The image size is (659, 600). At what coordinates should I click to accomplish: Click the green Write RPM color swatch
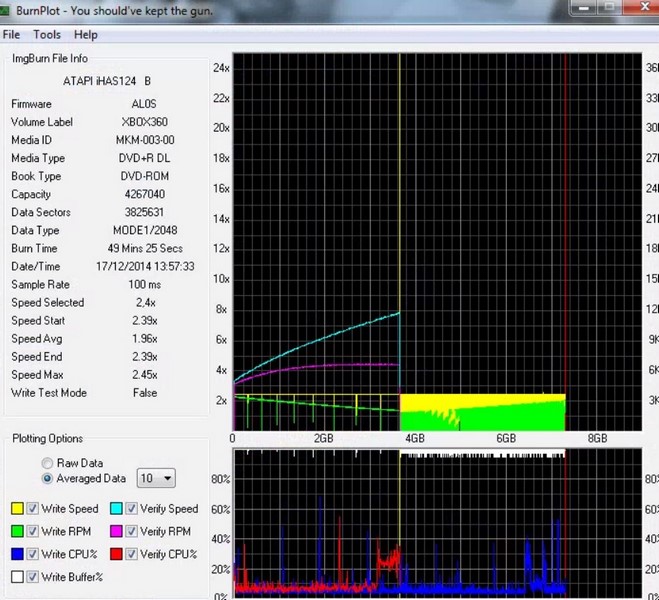[x=16, y=532]
